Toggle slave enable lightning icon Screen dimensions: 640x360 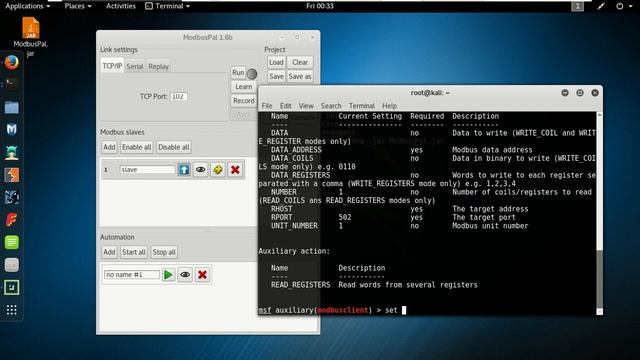pos(218,169)
